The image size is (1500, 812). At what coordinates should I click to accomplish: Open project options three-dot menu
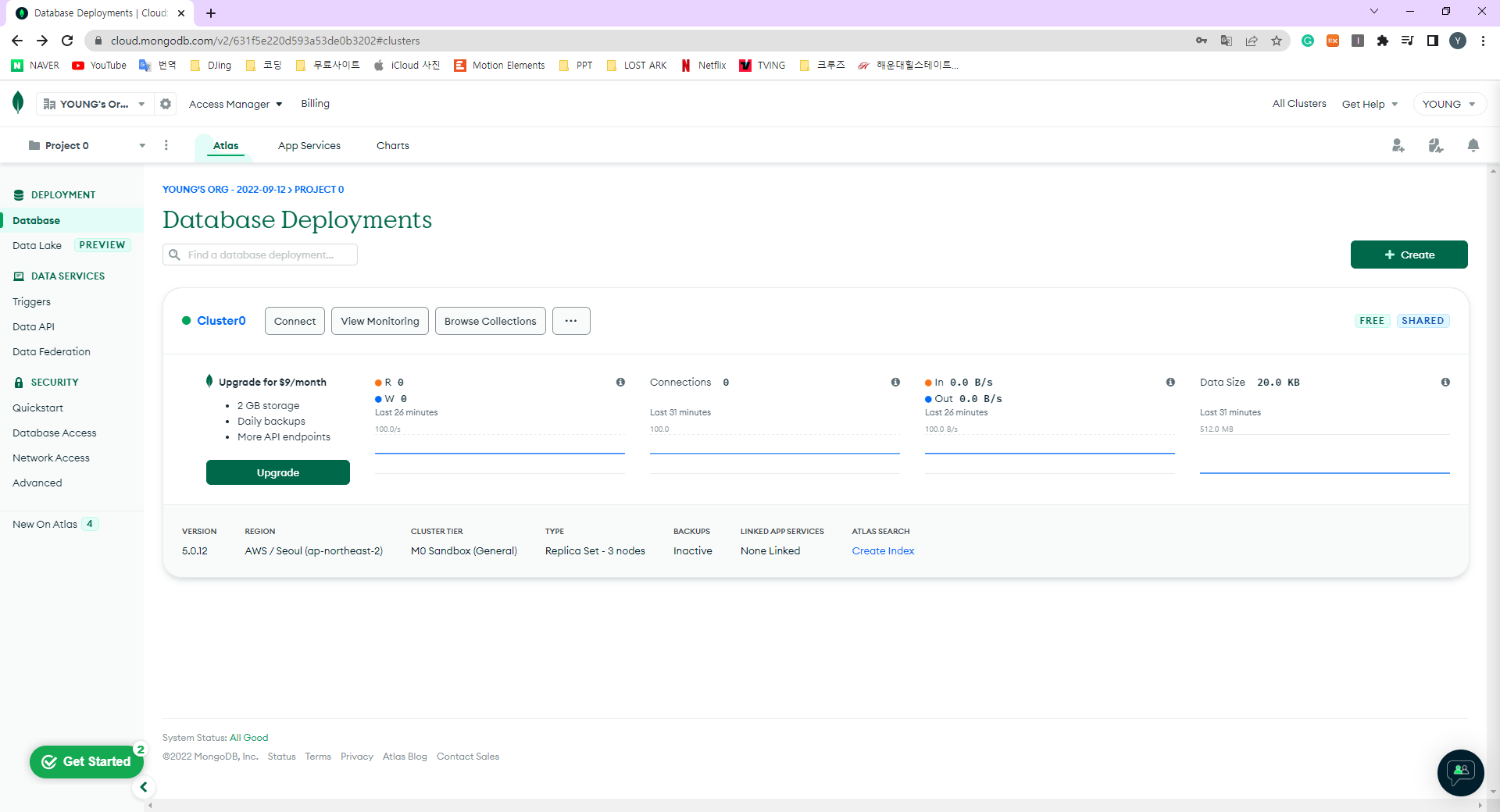tap(166, 145)
